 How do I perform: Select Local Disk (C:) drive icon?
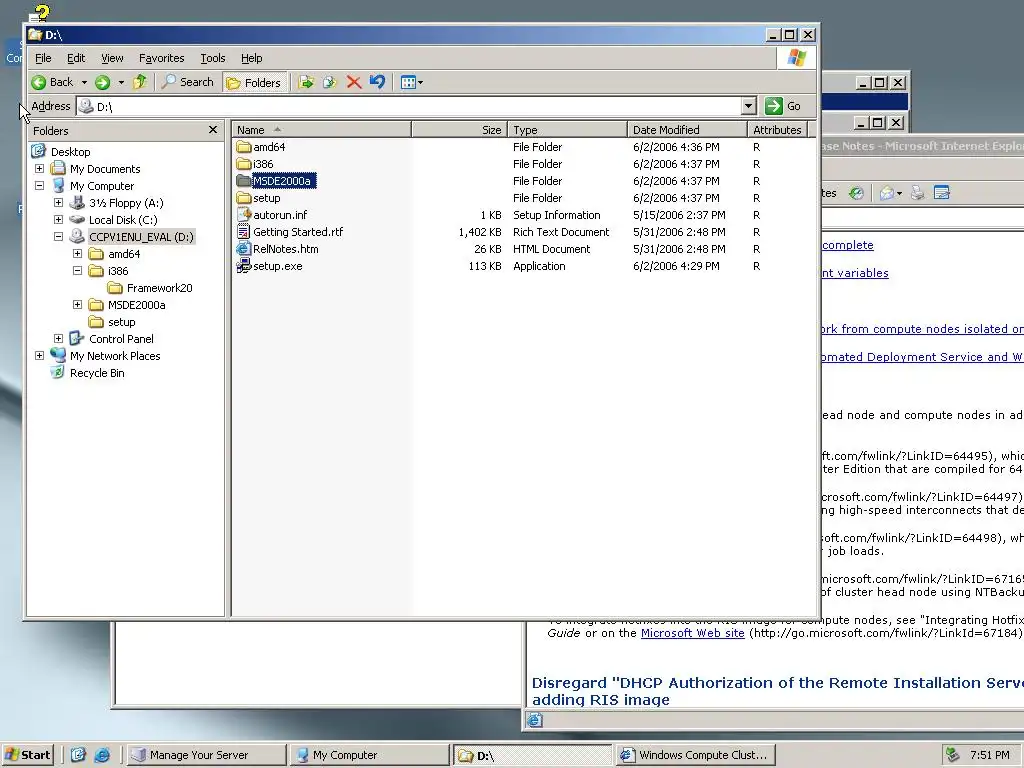77,219
